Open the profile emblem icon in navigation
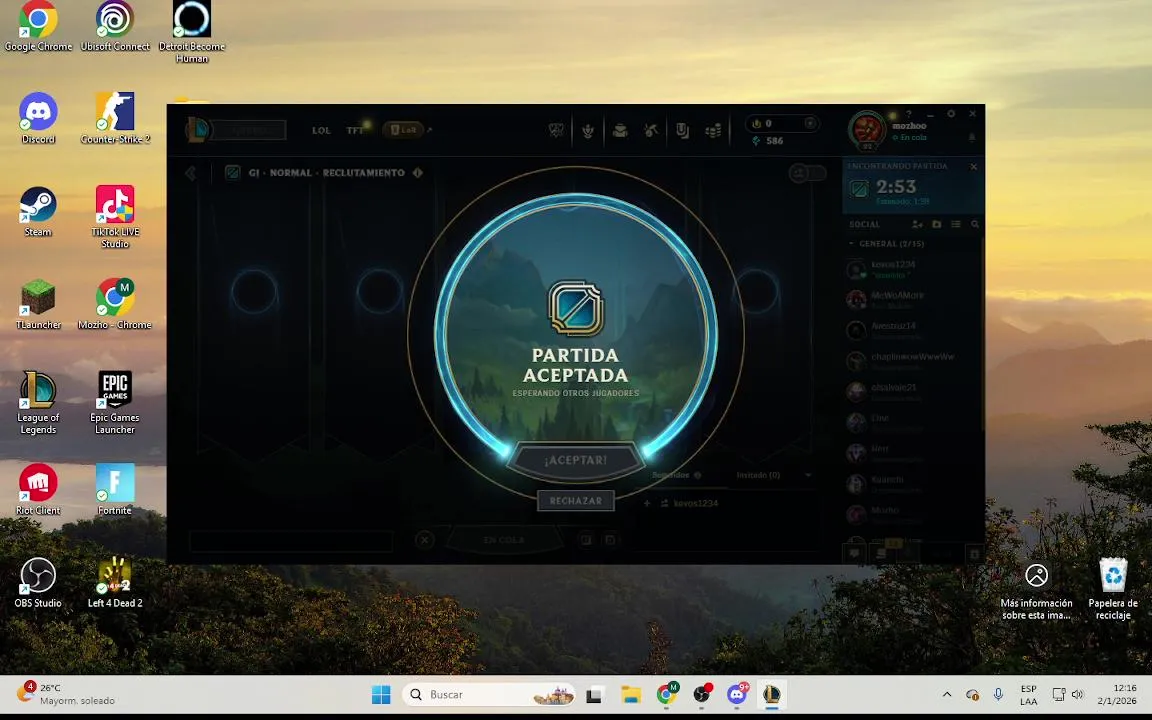Viewport: 1152px width, 720px height. click(x=588, y=131)
